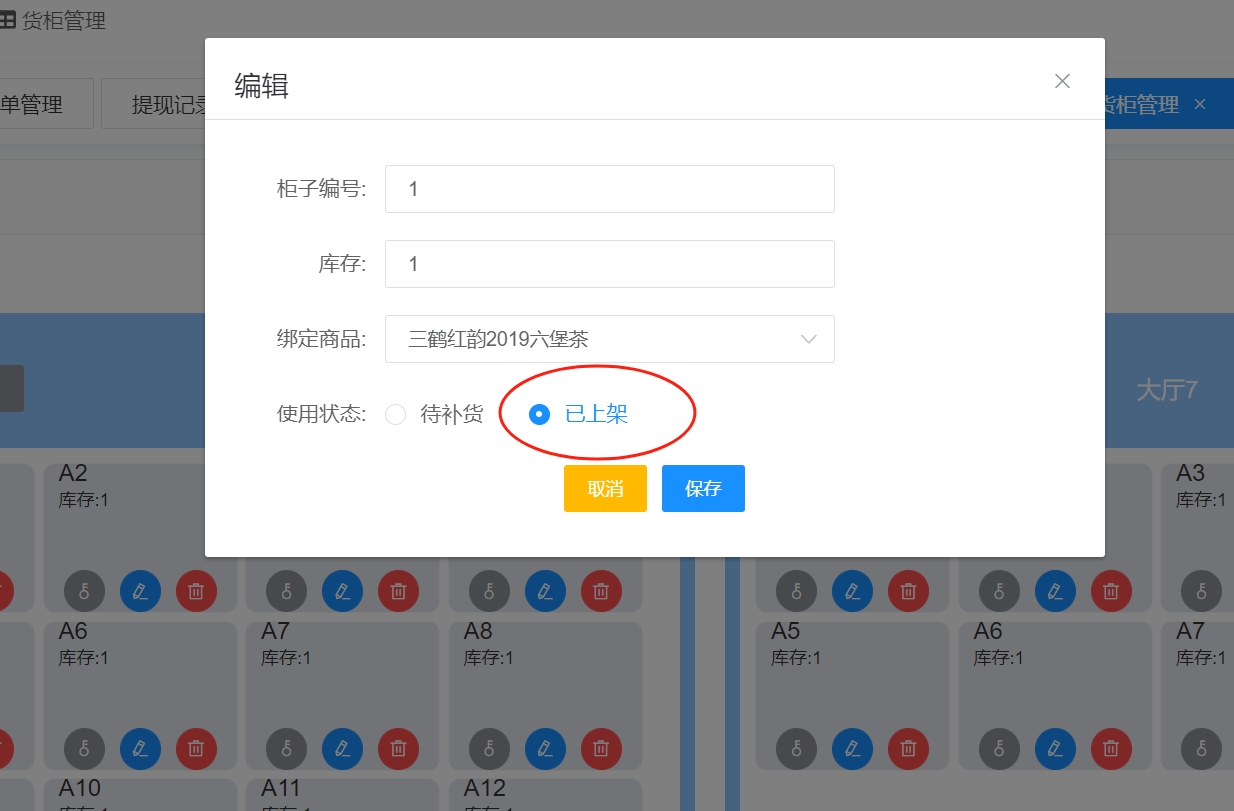Click the key icon on card A5
Screen dimensions: 1234x811
pyautogui.click(x=797, y=748)
